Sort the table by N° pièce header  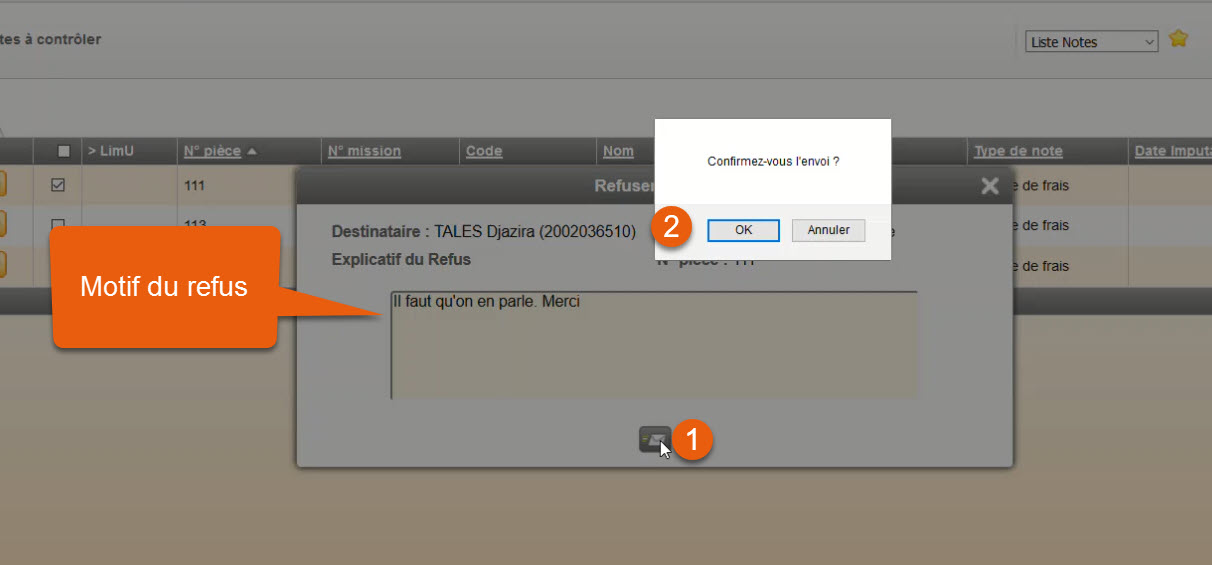coord(212,151)
